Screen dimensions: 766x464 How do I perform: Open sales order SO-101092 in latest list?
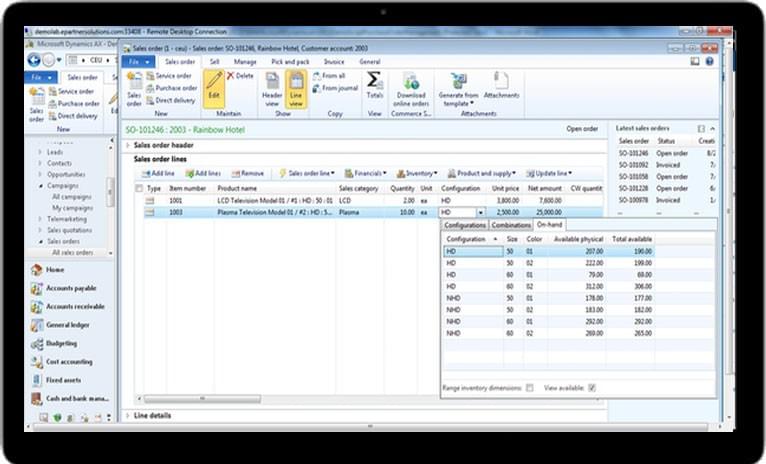(x=633, y=165)
